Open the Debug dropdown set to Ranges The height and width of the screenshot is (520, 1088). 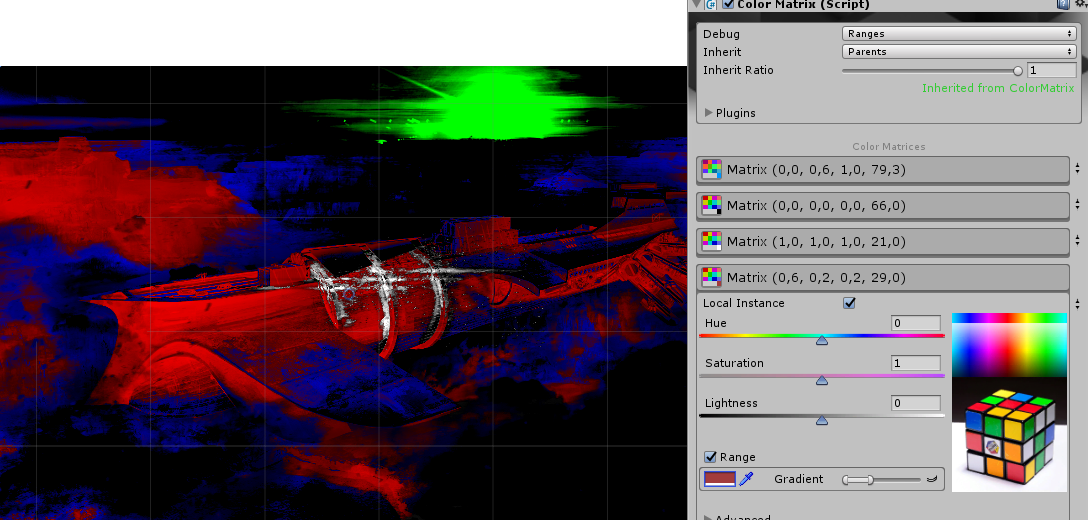click(x=959, y=33)
